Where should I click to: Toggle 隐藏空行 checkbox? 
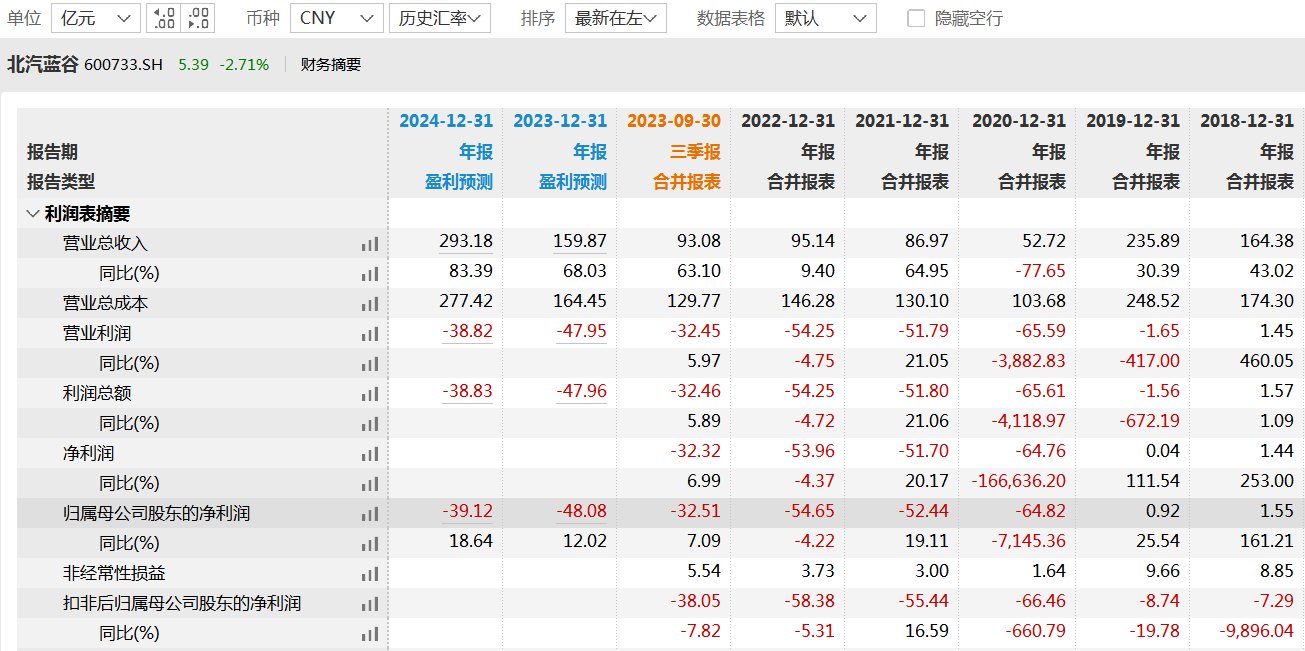point(915,18)
